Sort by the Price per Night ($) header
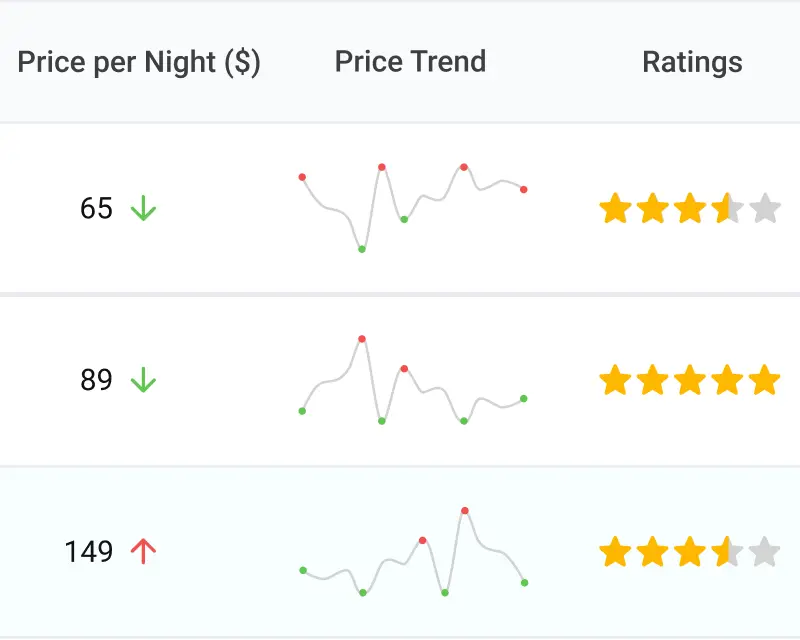 [139, 62]
